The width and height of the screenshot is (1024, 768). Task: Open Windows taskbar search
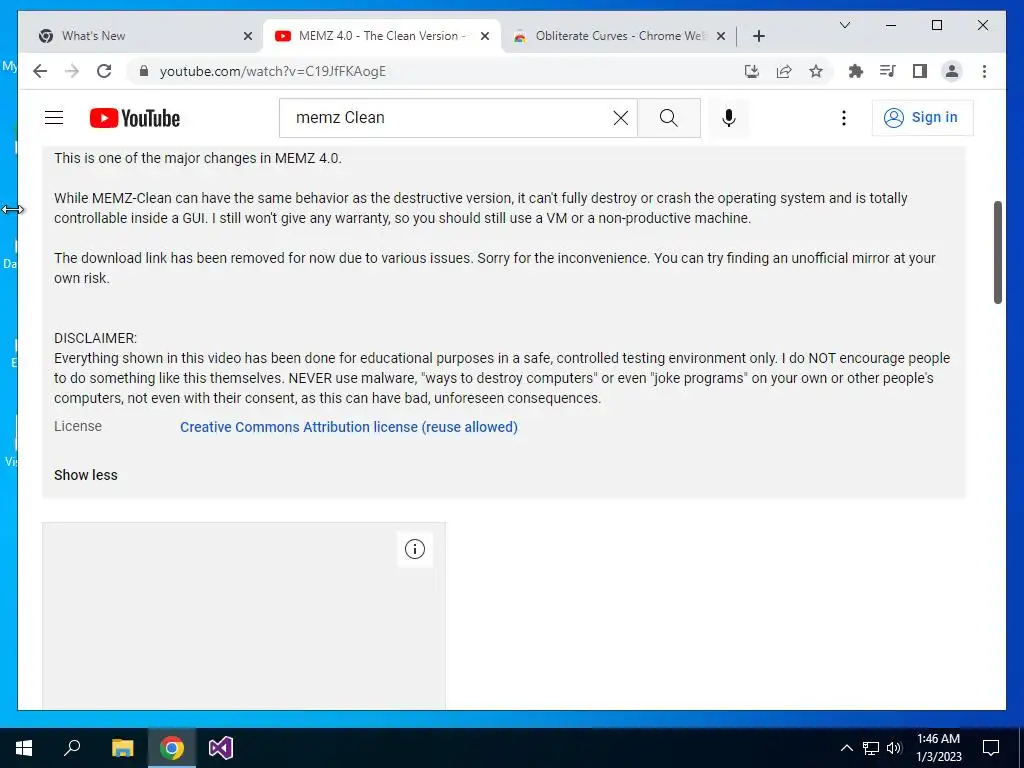pyautogui.click(x=72, y=748)
